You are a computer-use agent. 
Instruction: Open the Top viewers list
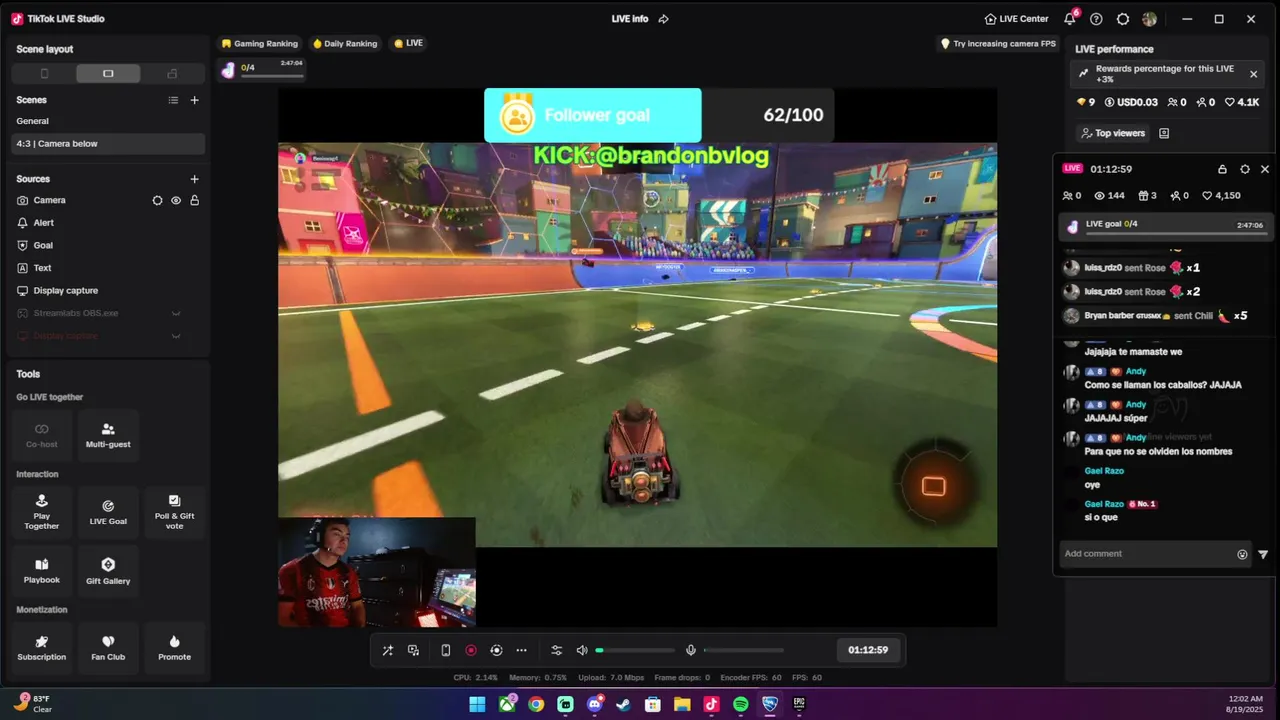pyautogui.click(x=1113, y=133)
